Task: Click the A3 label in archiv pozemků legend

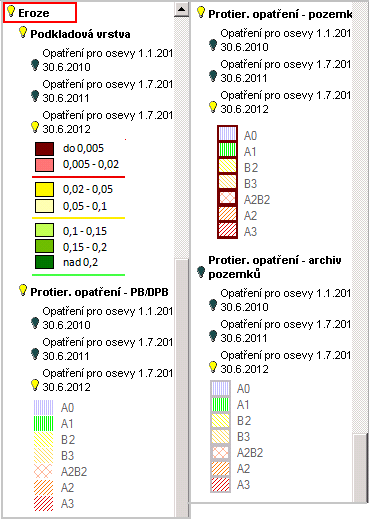Action: click(x=243, y=485)
